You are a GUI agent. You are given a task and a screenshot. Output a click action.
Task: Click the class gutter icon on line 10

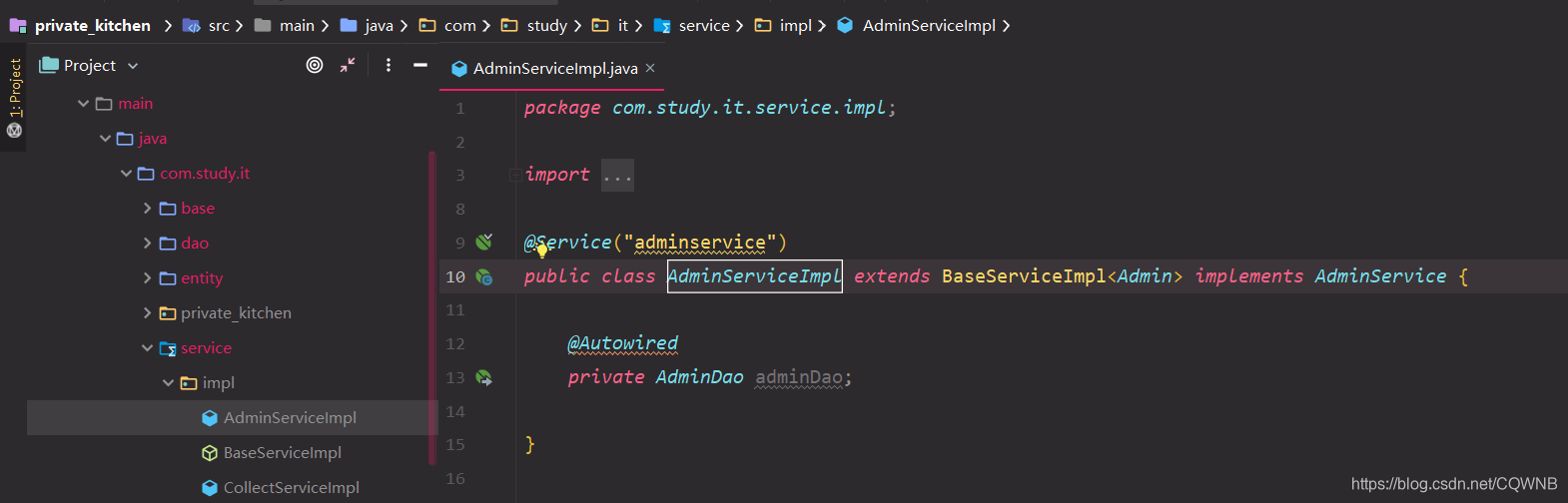484,276
